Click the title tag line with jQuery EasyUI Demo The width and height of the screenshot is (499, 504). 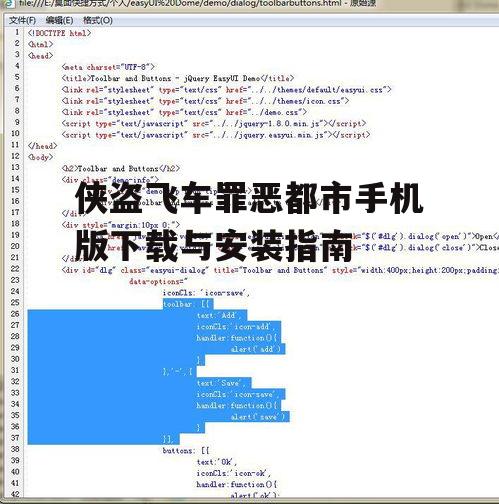[x=178, y=78]
